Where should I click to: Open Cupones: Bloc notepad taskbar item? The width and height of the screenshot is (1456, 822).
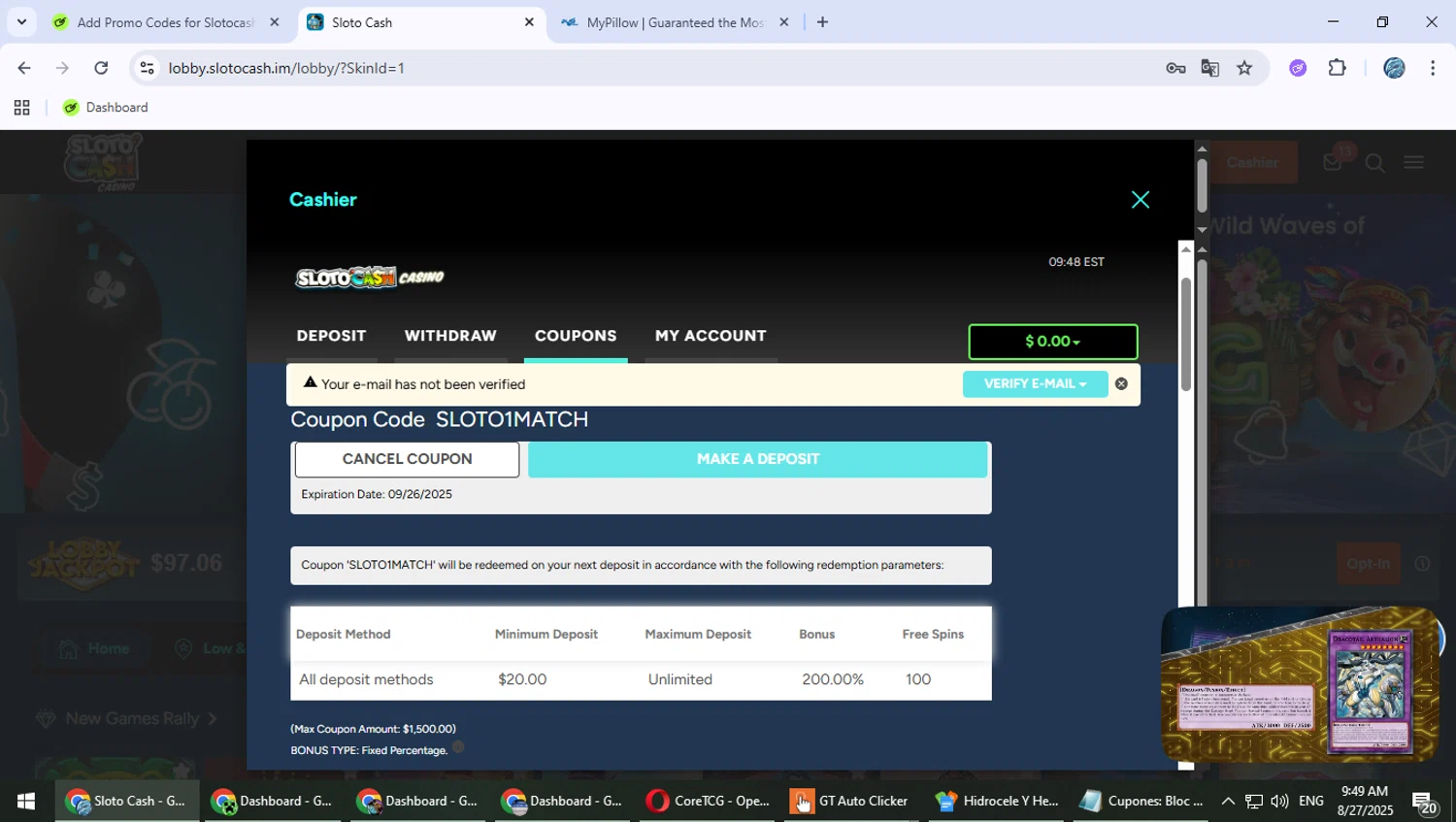coord(1142,802)
